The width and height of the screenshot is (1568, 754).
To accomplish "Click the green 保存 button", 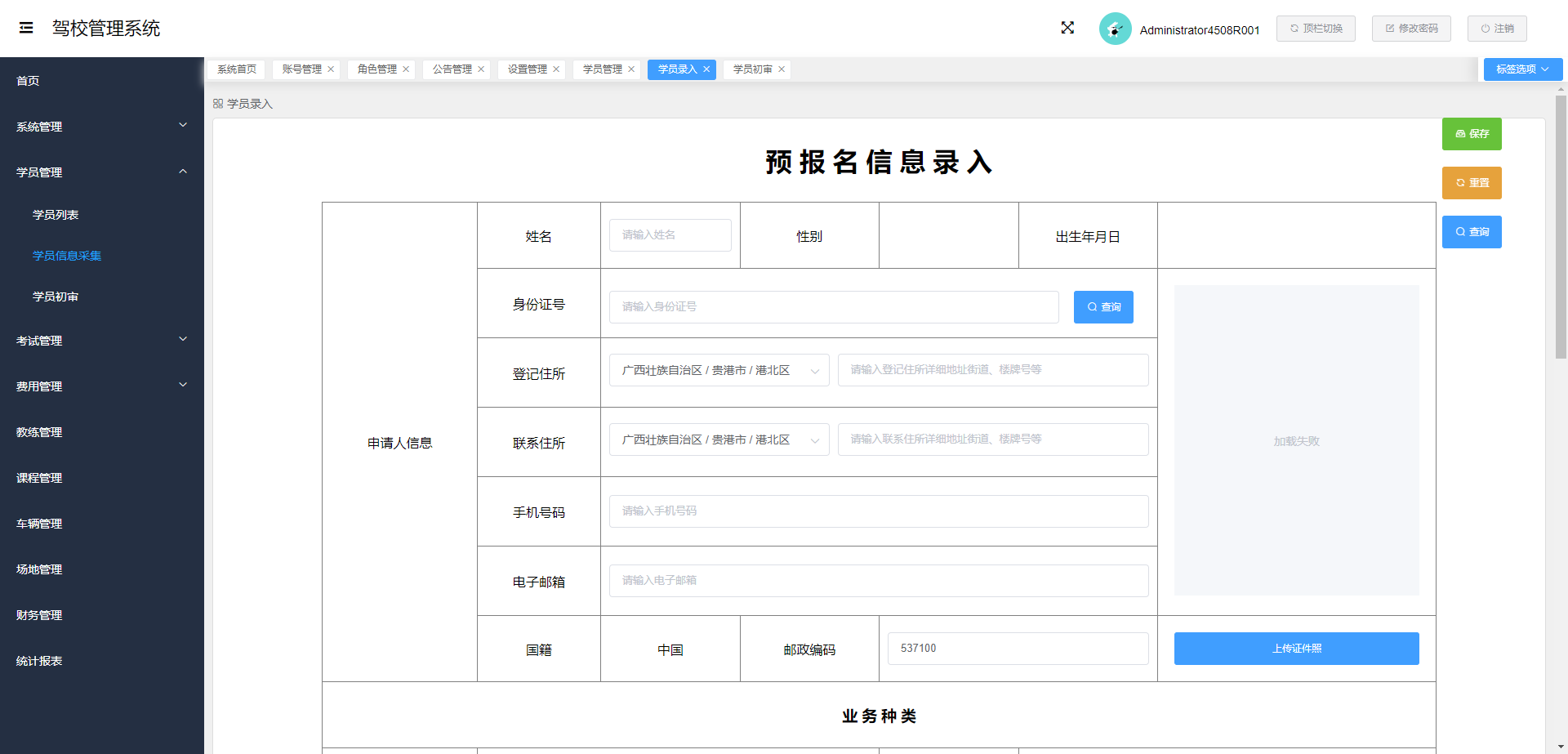I will [1472, 134].
